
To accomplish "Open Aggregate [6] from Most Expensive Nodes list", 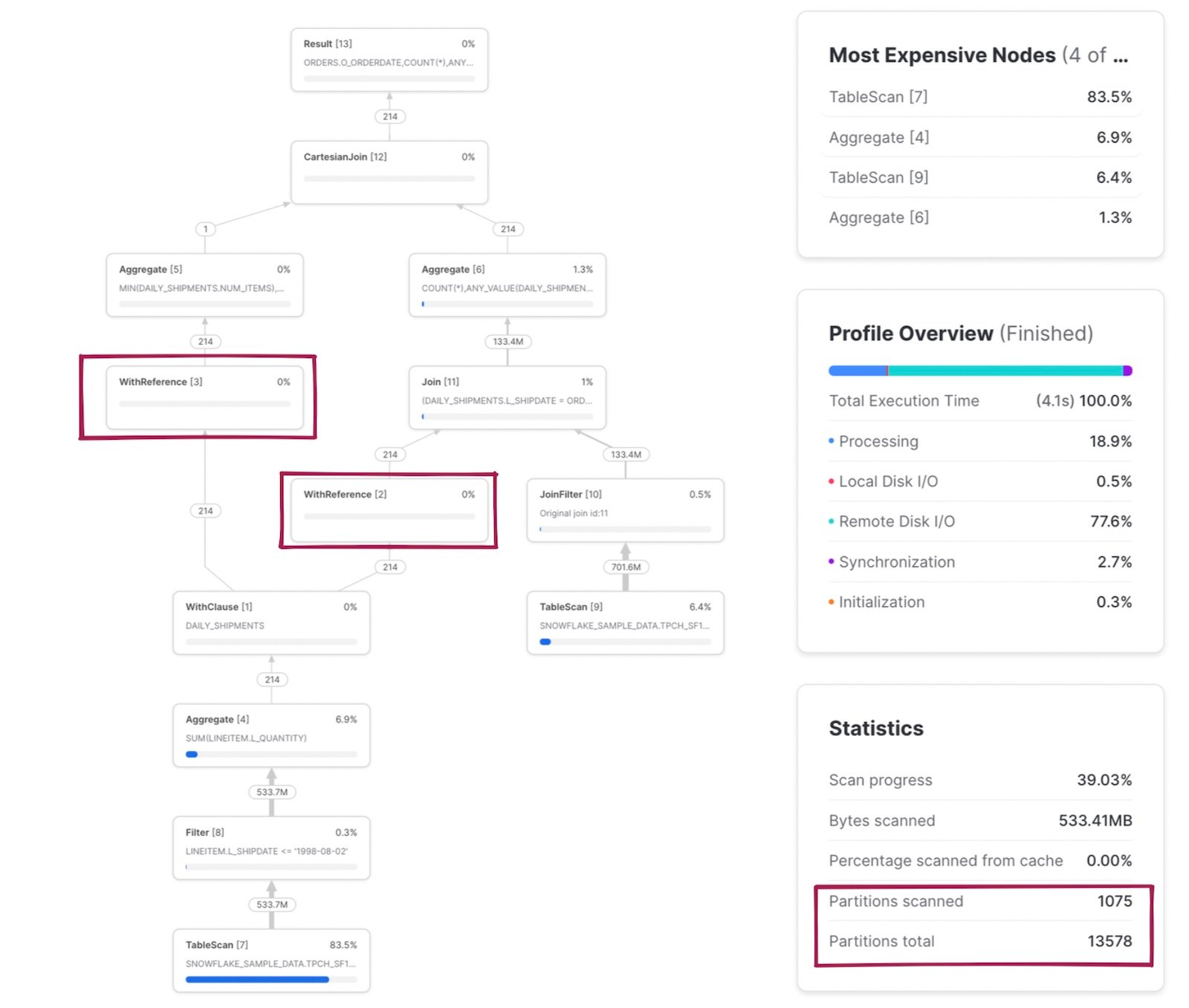I will [979, 218].
